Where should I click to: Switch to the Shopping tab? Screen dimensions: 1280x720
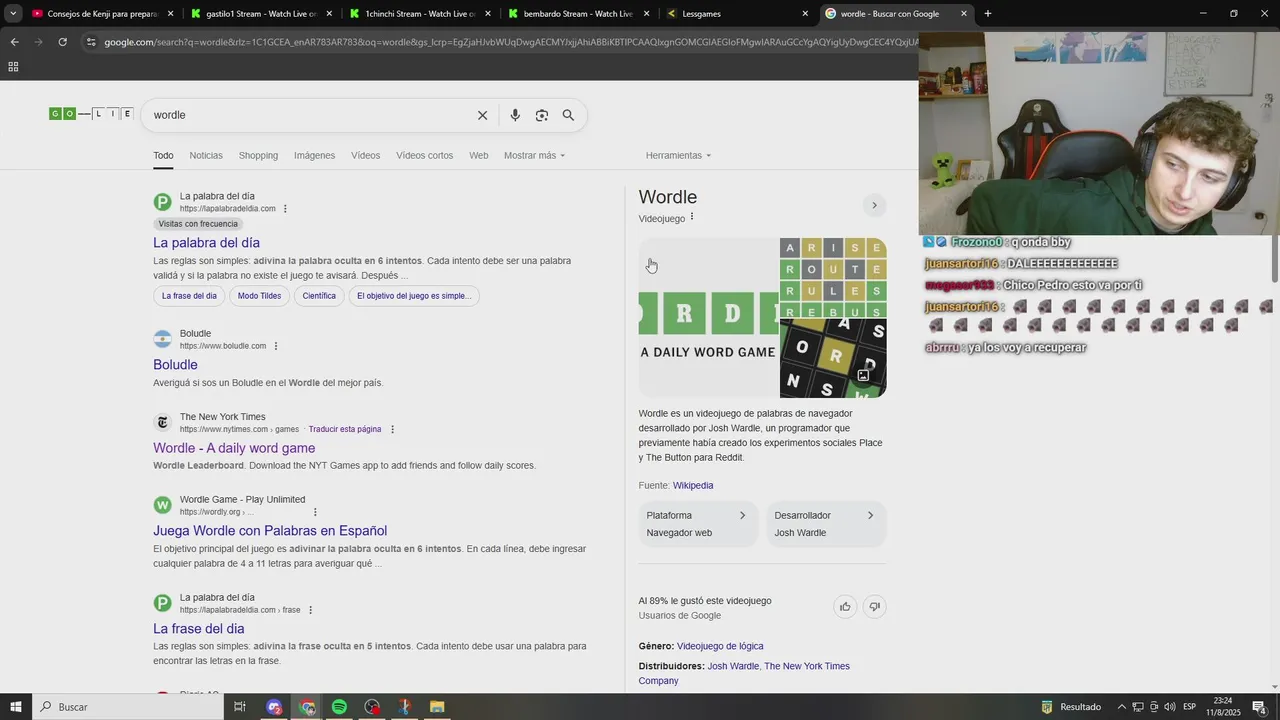tap(258, 155)
